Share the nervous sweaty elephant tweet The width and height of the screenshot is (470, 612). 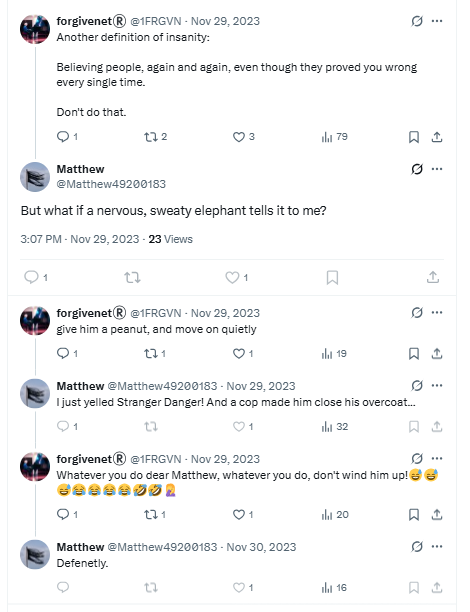[433, 278]
